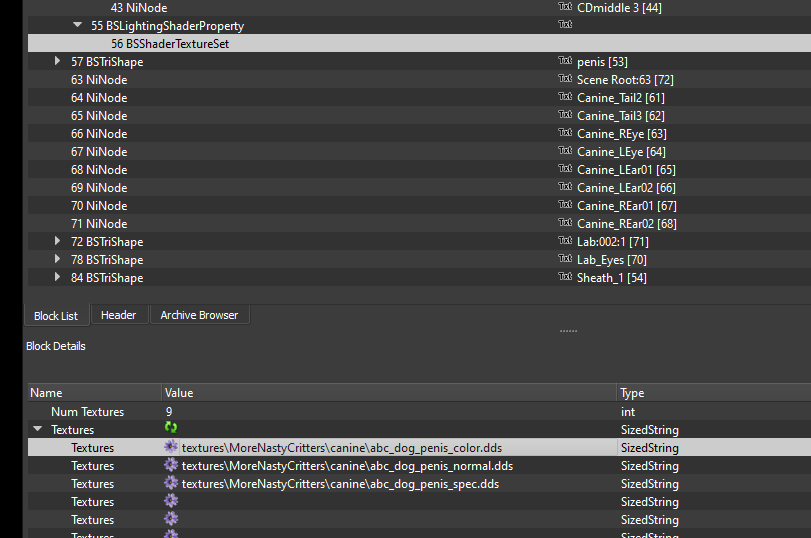This screenshot has height=538, width=811.
Task: Click the flower icon beside abc_dog_penis_spec.dds
Action: point(171,483)
